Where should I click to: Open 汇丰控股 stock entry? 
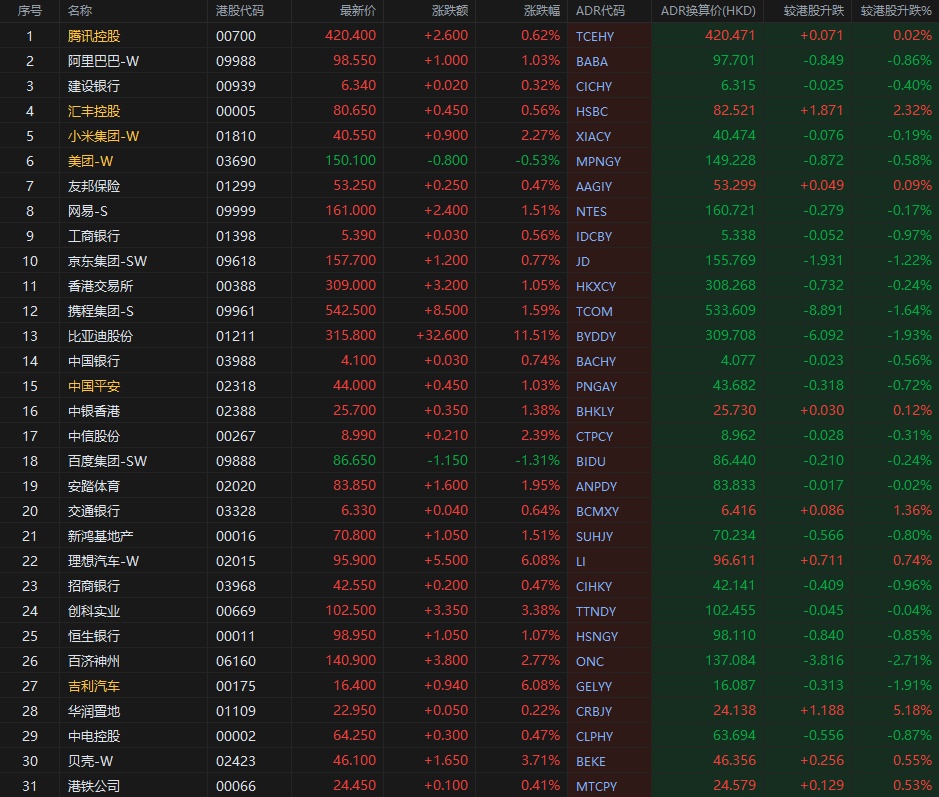click(470, 111)
